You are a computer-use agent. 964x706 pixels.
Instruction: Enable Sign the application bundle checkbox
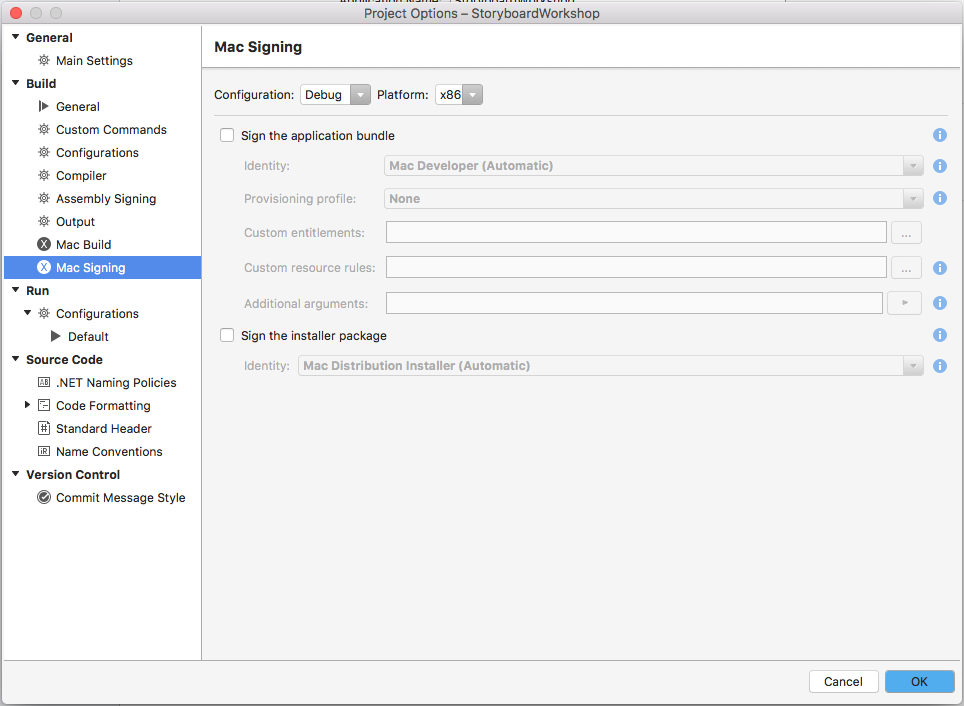click(x=227, y=136)
